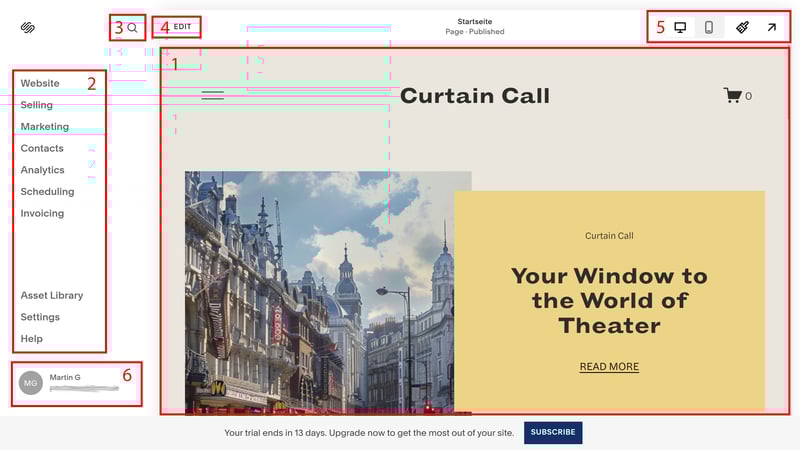Click the small 'Curtain Call' label in yellow card
Image resolution: width=800 pixels, height=450 pixels.
pos(609,236)
